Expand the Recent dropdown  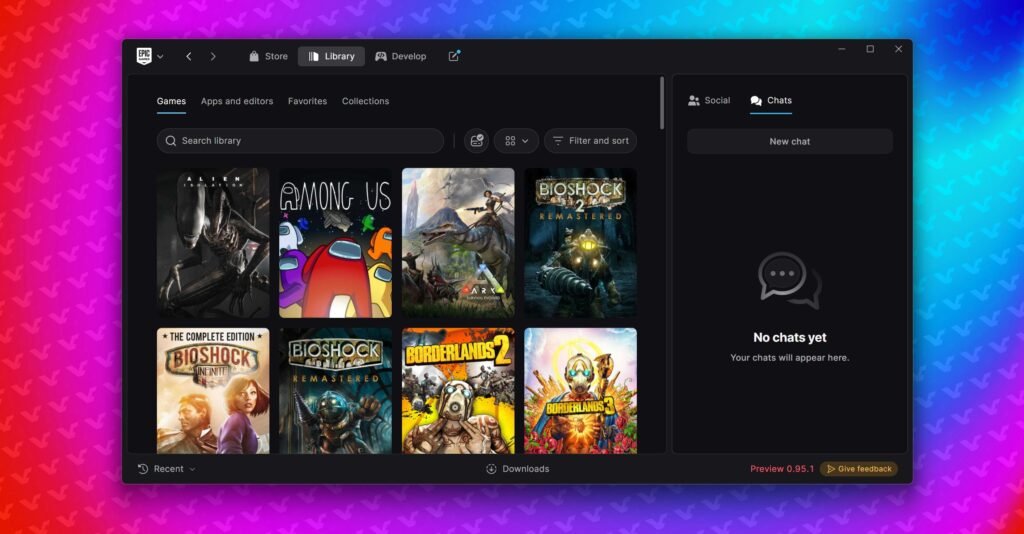pyautogui.click(x=167, y=469)
